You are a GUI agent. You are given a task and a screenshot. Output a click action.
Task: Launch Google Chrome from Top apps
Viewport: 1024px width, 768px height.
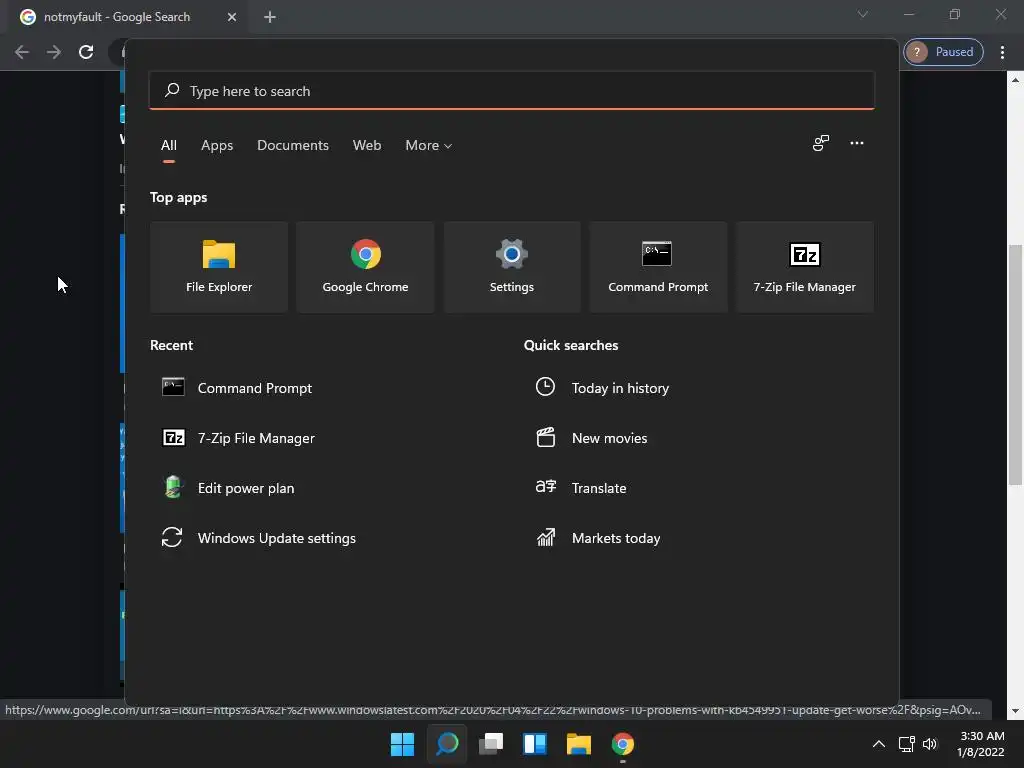pos(365,267)
